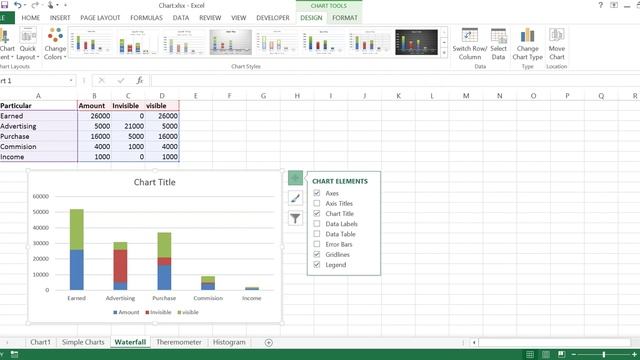Uncheck the Chart Title checkbox

pyautogui.click(x=317, y=213)
